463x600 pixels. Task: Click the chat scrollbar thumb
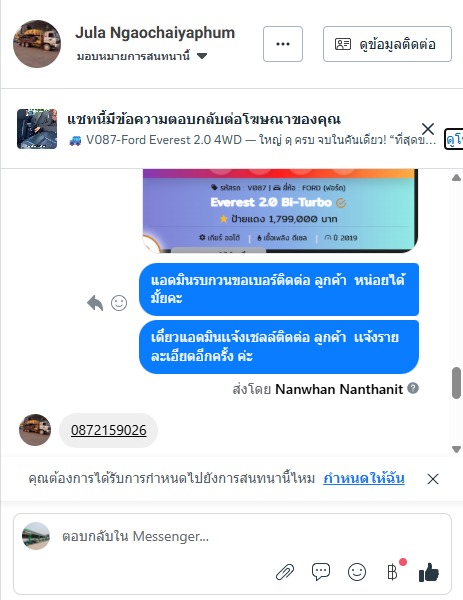(x=456, y=383)
